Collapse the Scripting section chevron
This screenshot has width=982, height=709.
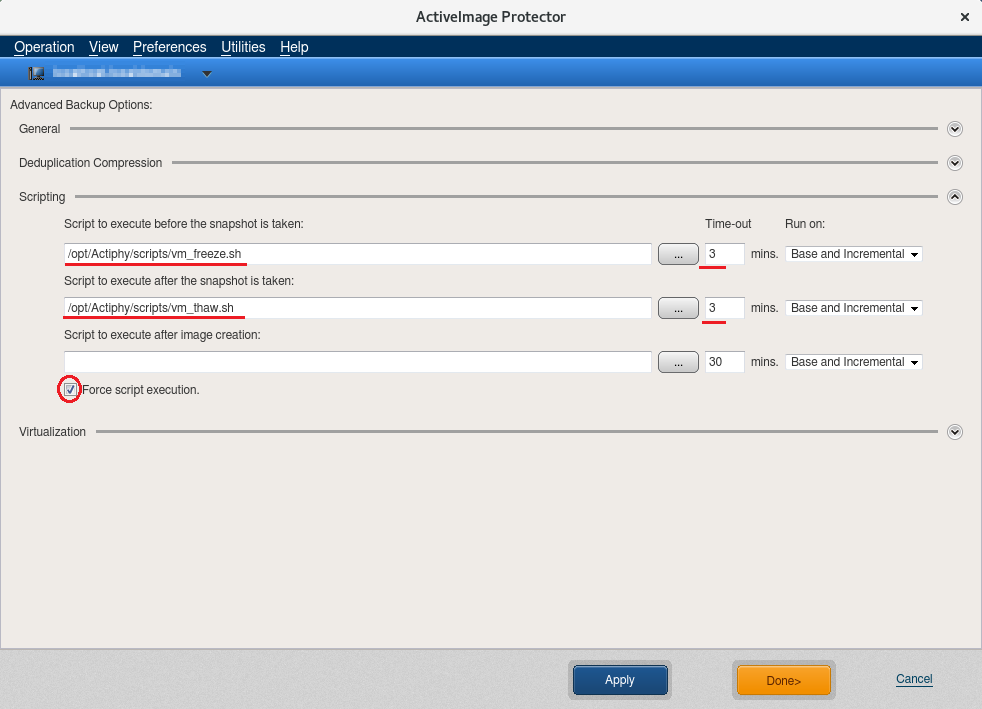point(954,197)
